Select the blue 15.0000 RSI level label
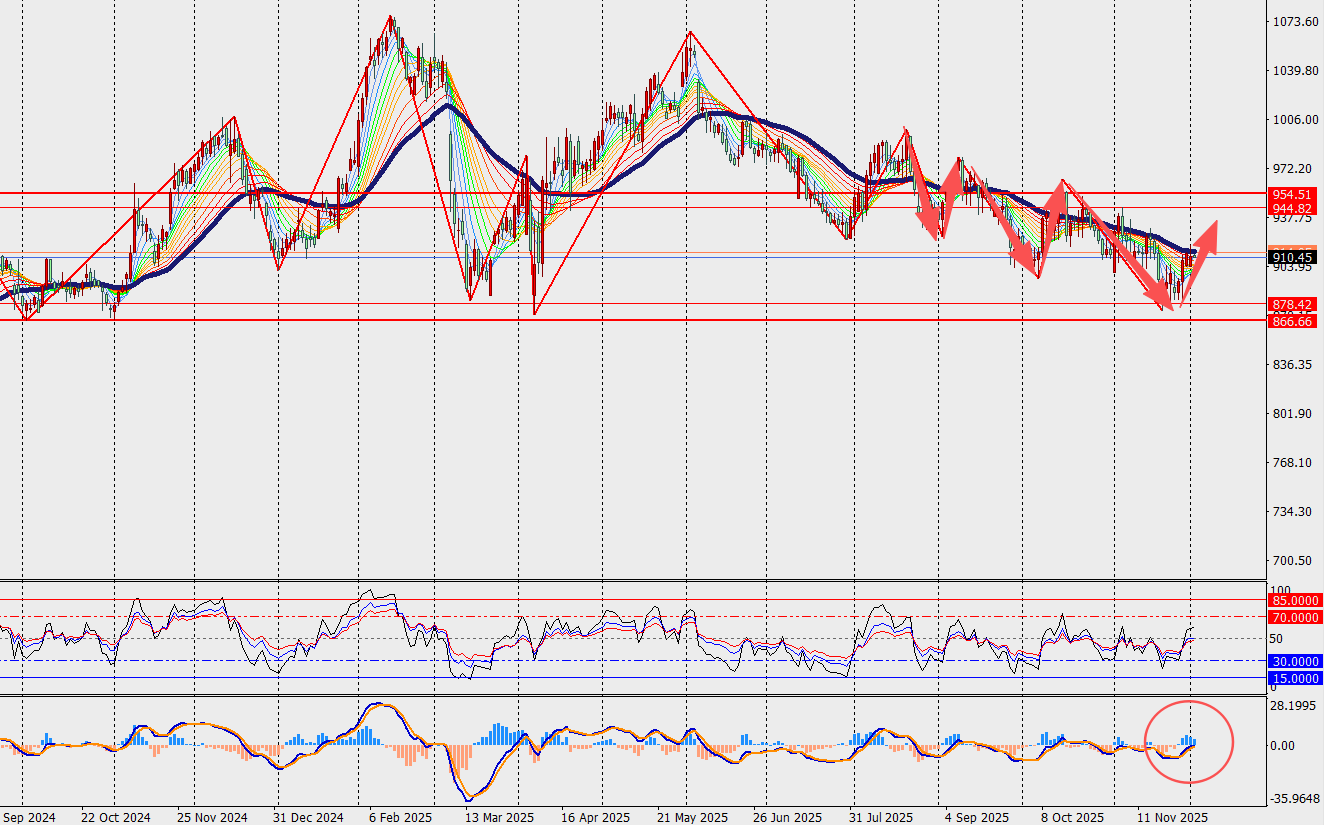The height and width of the screenshot is (825, 1325). click(x=1294, y=678)
